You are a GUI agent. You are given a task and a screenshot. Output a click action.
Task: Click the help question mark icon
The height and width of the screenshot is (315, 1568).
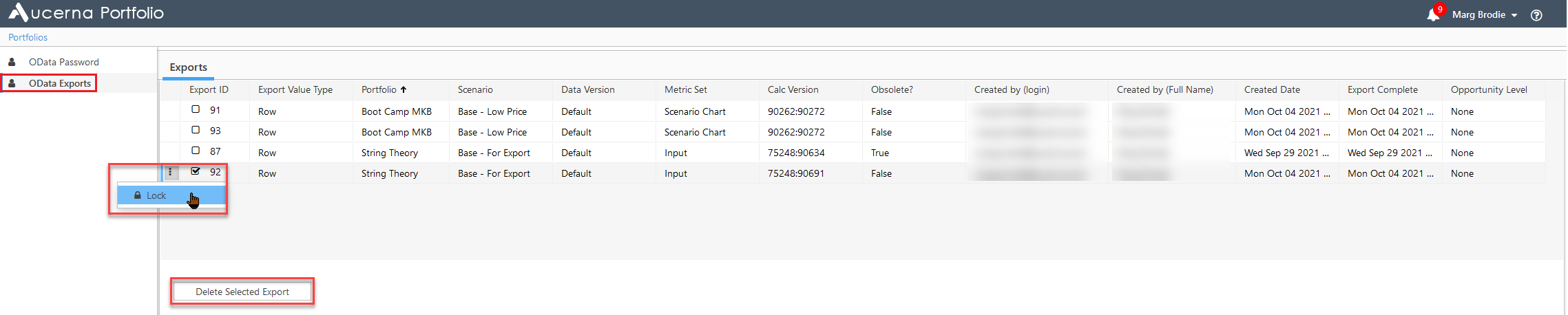(1536, 15)
